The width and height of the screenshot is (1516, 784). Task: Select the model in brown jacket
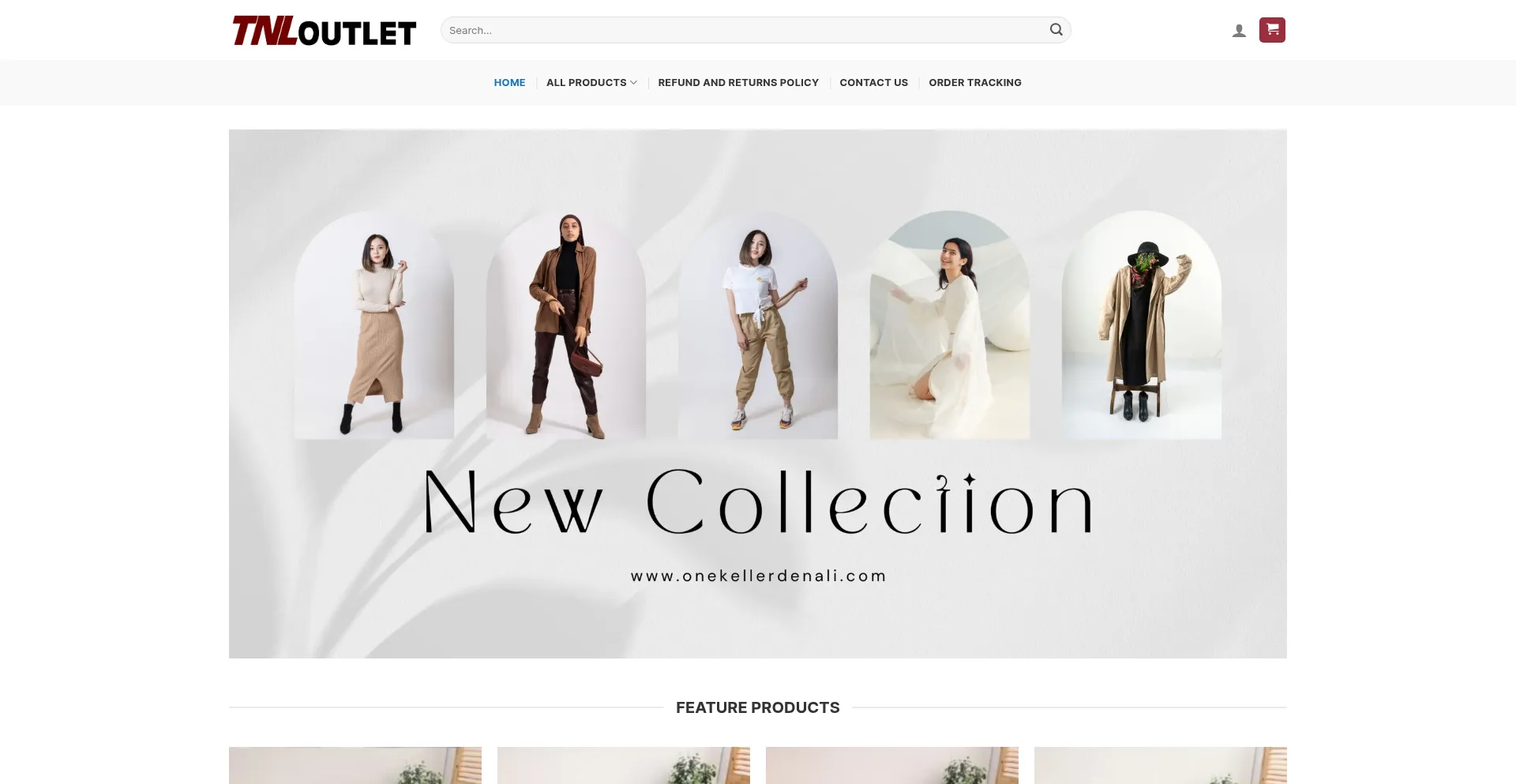coord(566,325)
